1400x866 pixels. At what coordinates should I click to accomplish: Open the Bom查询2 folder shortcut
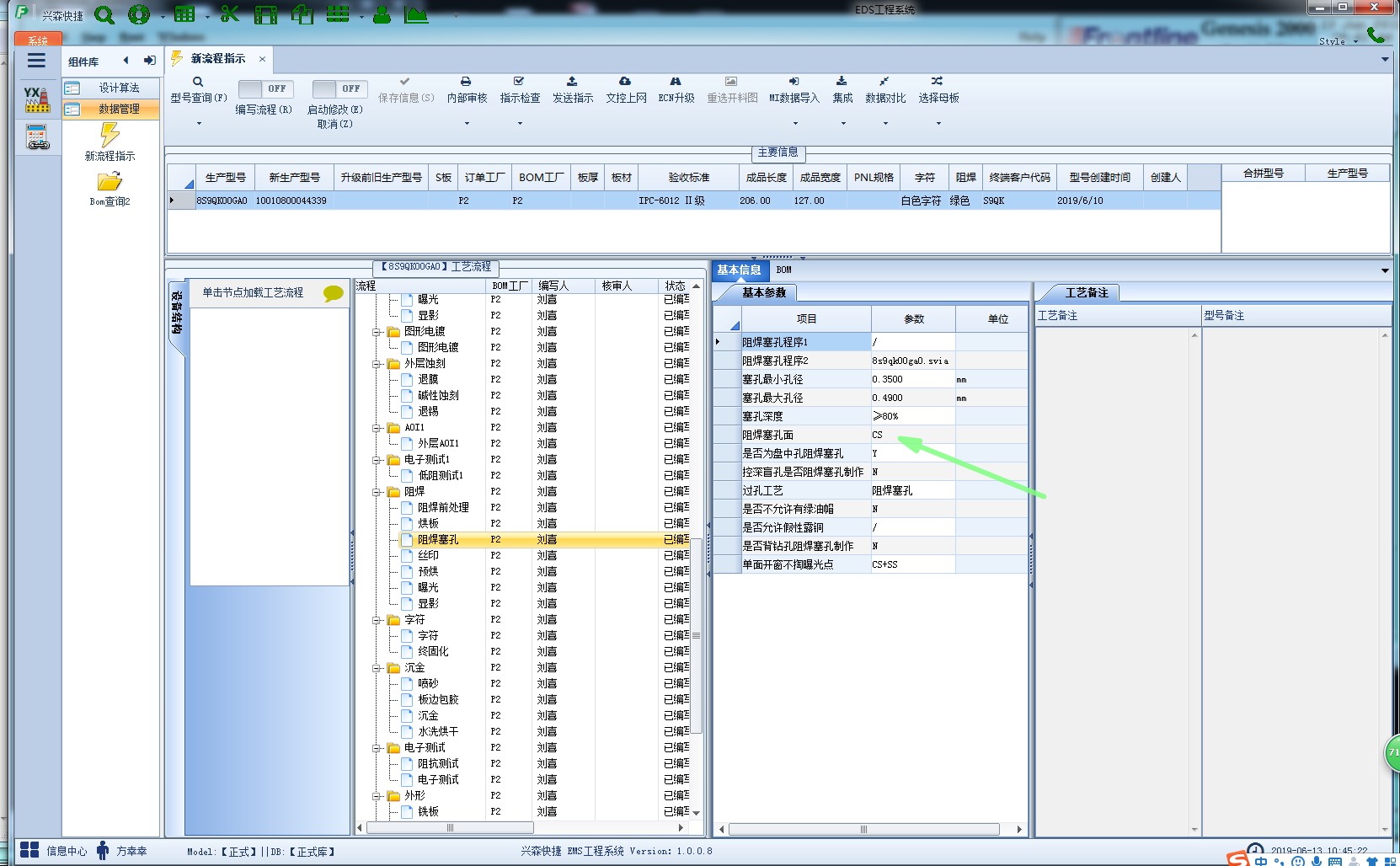tap(110, 189)
